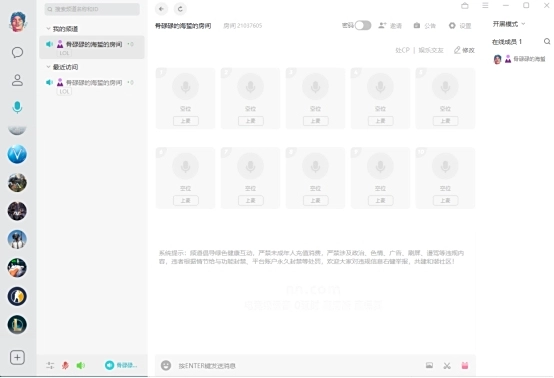This screenshot has width=554, height=378.
Task: Click 上麦 on seat 3
Action: coord(316,121)
